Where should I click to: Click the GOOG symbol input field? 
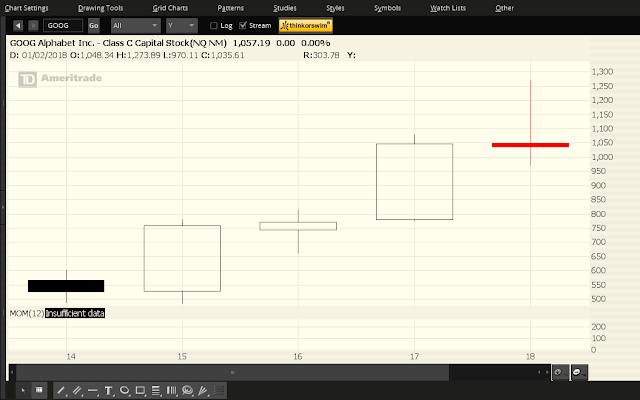tap(63, 26)
